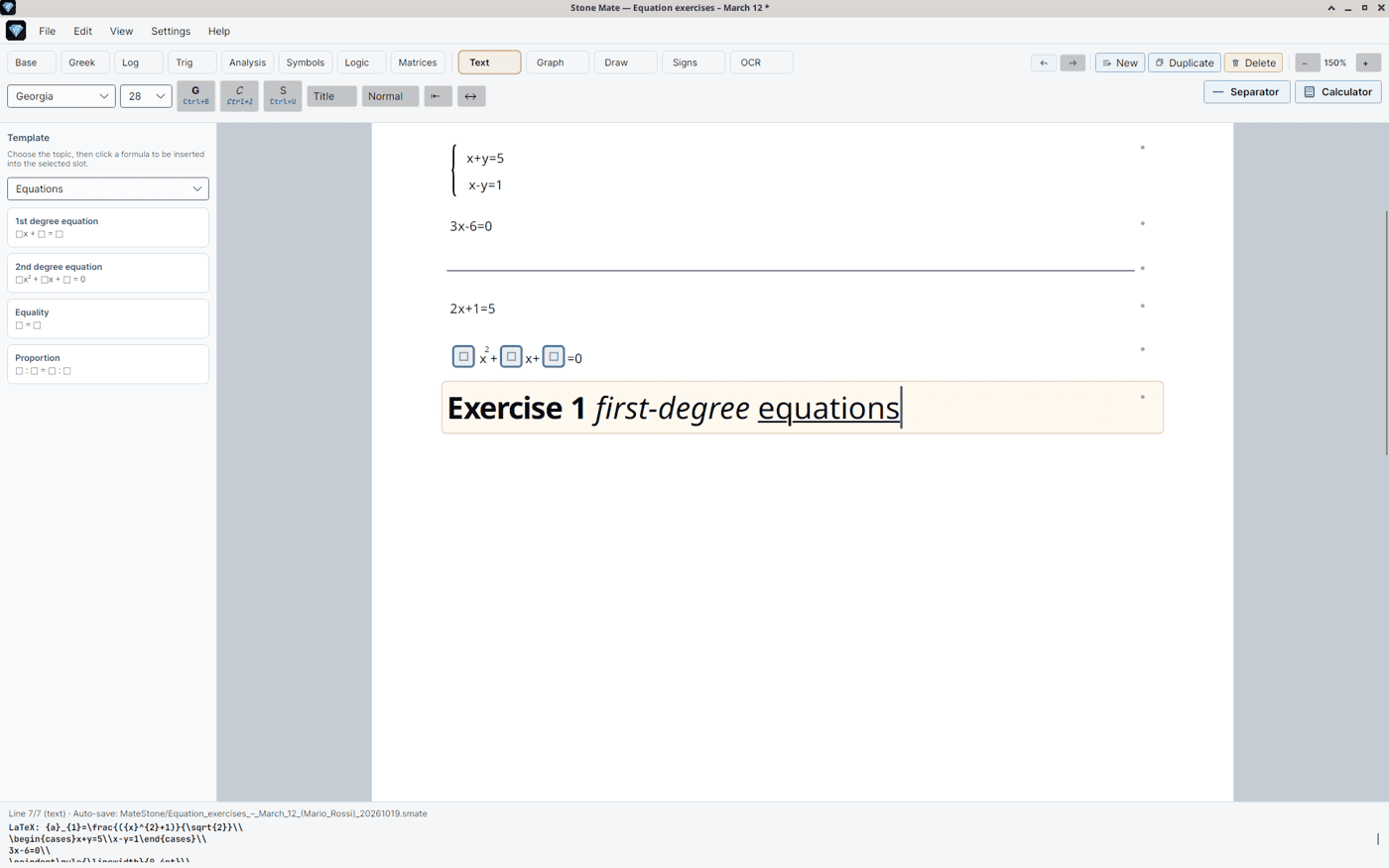Open the Edit menu
1389x868 pixels.
82,31
